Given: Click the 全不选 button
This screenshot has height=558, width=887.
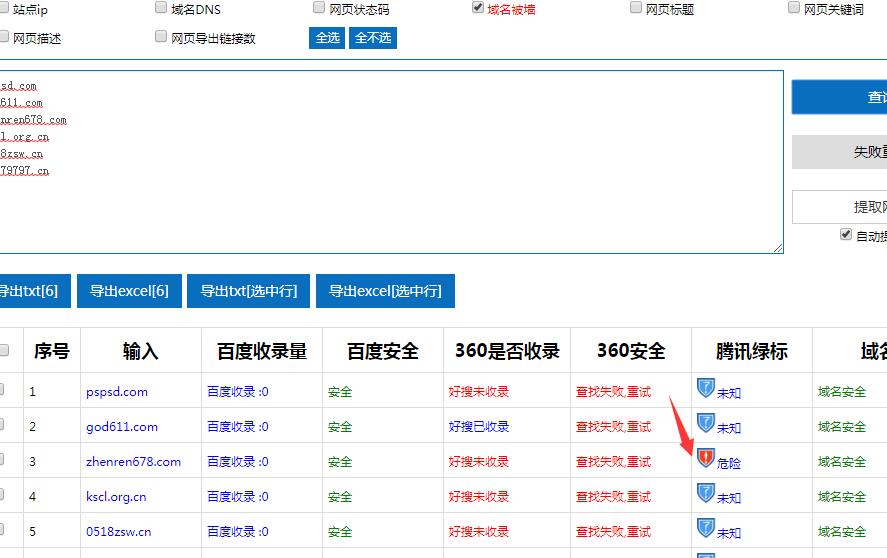Looking at the screenshot, I should (373, 38).
